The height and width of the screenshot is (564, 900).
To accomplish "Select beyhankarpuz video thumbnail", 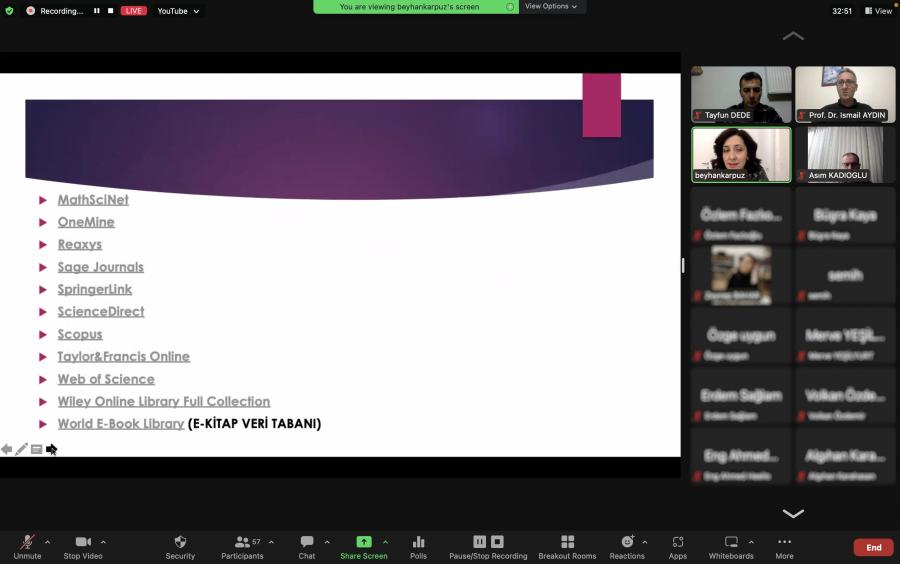I will 741,154.
